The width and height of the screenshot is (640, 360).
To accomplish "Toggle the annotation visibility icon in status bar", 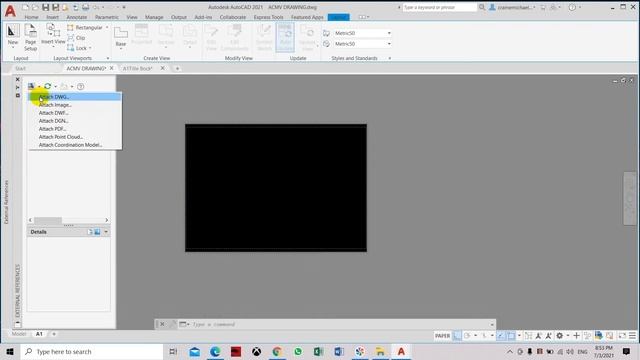I will 539,336.
